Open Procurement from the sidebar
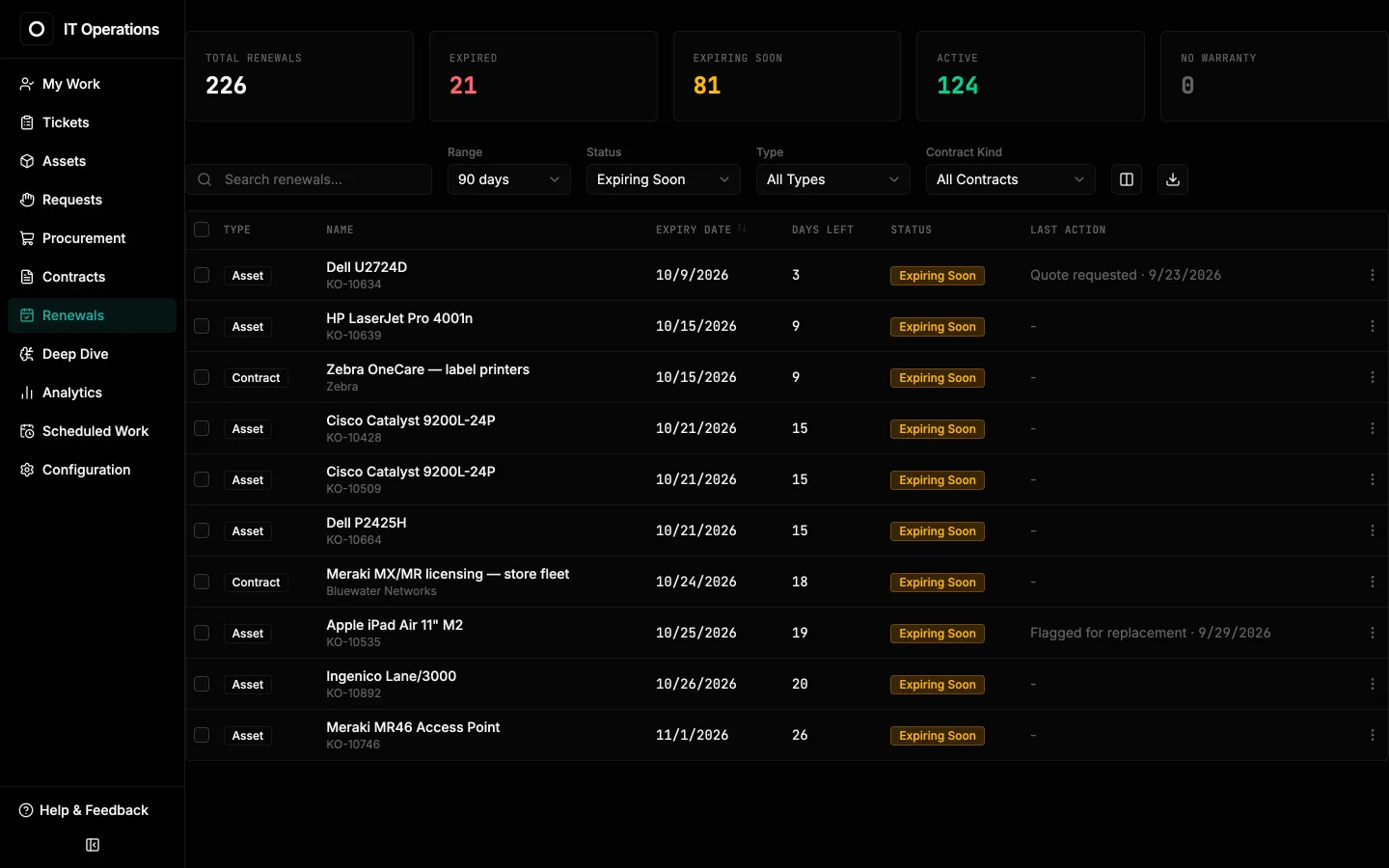The image size is (1389, 868). coord(93,238)
